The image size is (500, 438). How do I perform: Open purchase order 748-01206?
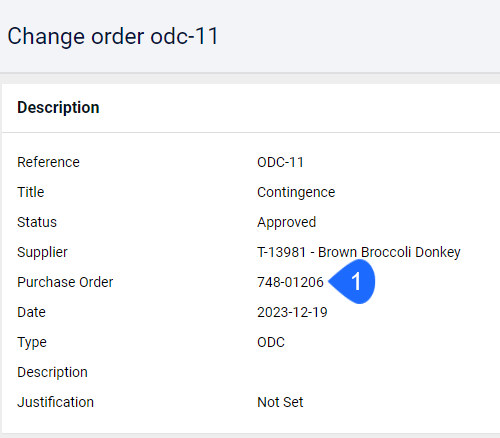290,282
